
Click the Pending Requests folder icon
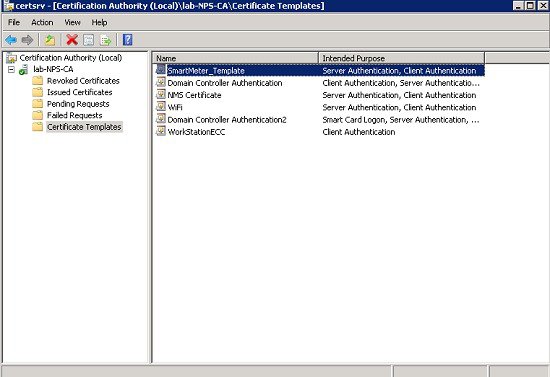pyautogui.click(x=38, y=104)
